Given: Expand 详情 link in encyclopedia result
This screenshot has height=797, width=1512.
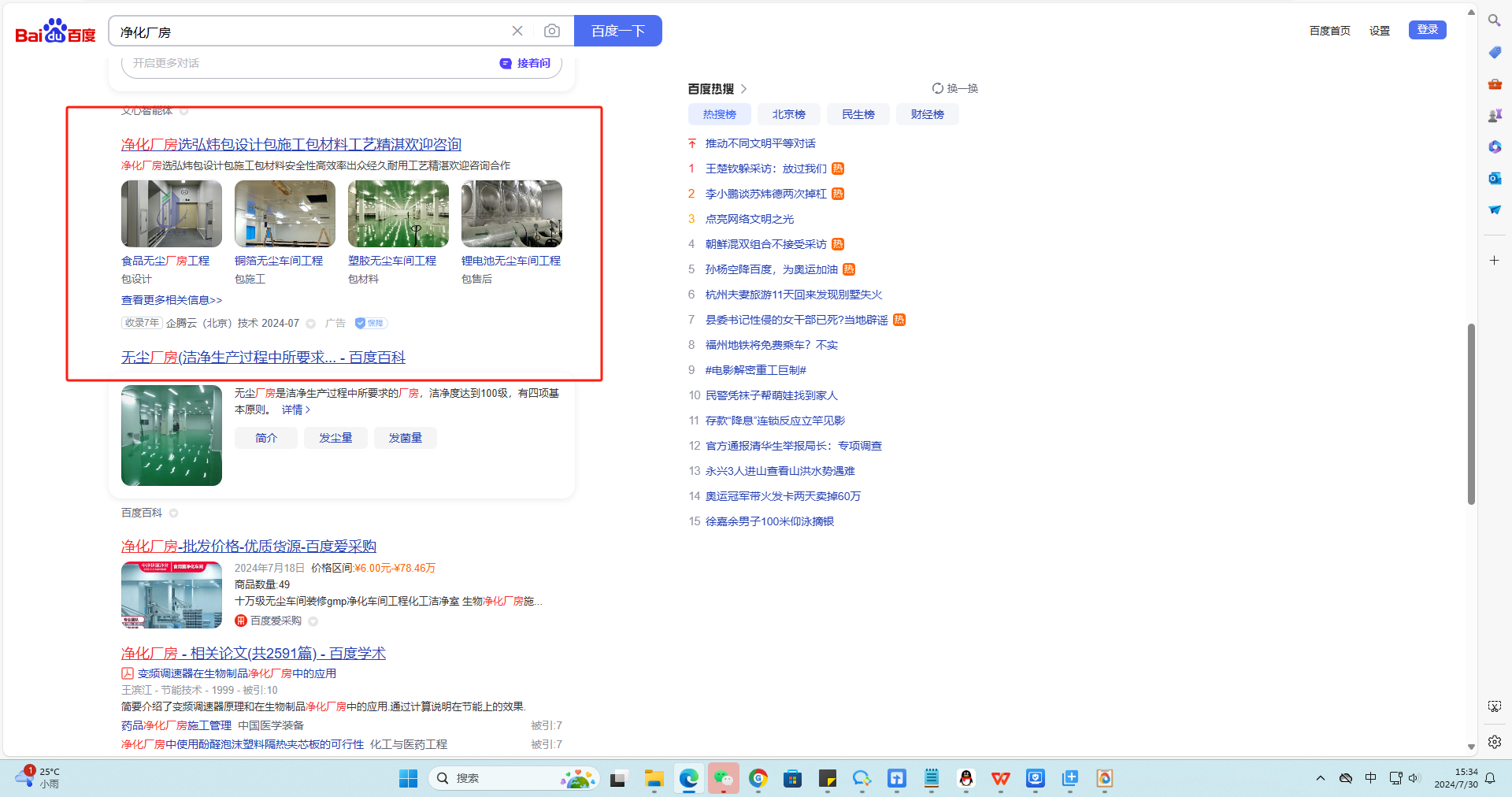Looking at the screenshot, I should 296,410.
